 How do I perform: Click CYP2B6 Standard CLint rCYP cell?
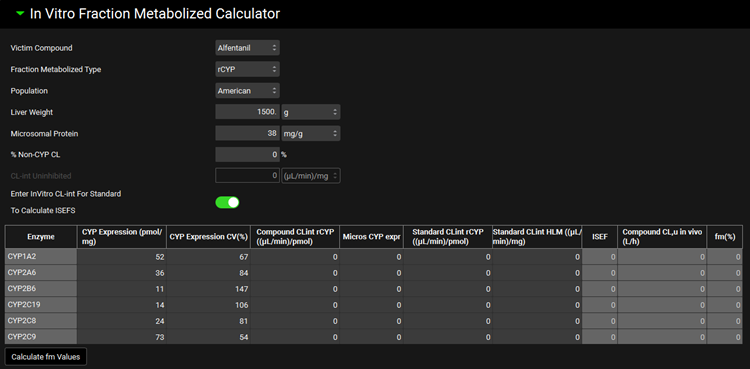tap(448, 289)
